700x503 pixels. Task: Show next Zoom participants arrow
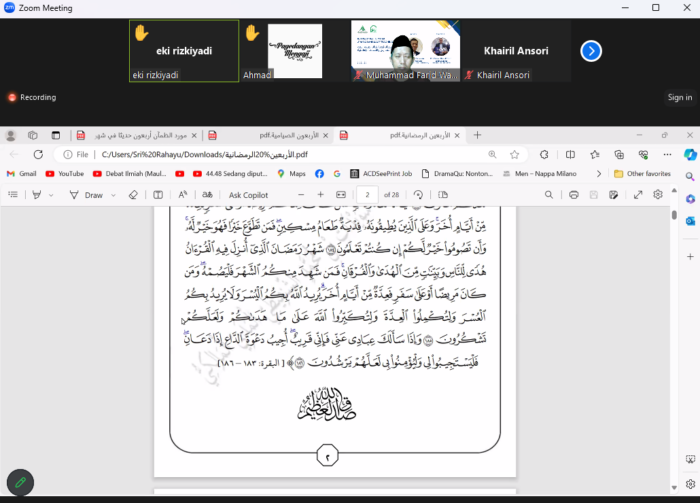coord(591,51)
